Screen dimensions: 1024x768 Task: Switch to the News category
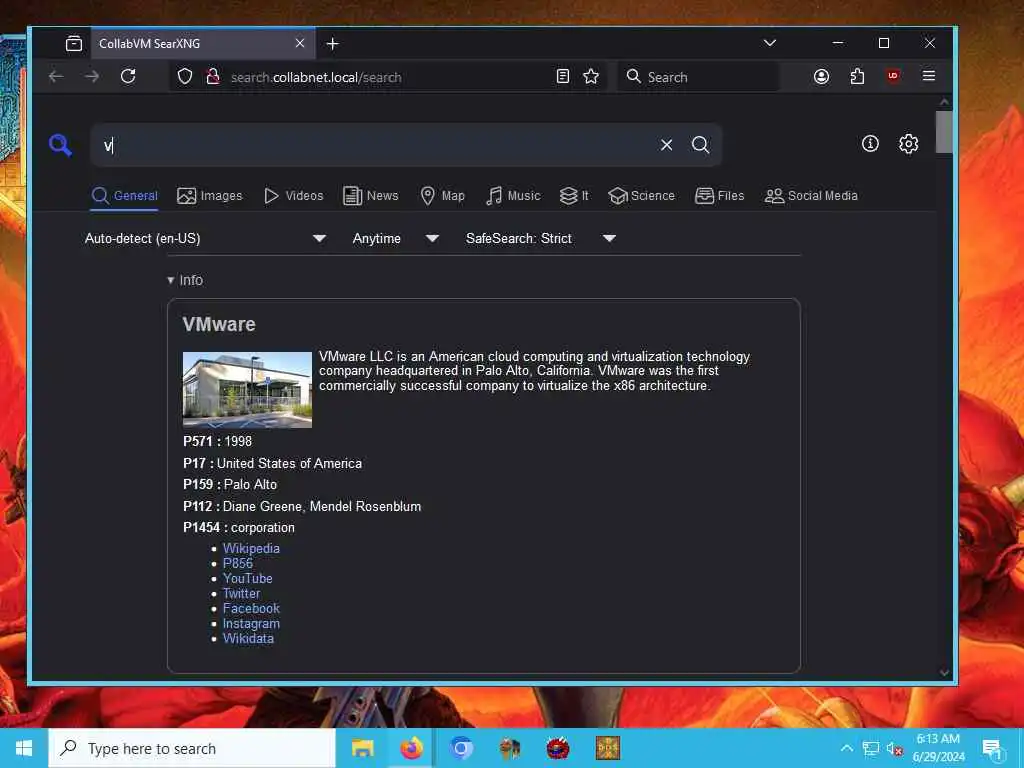[x=371, y=196]
